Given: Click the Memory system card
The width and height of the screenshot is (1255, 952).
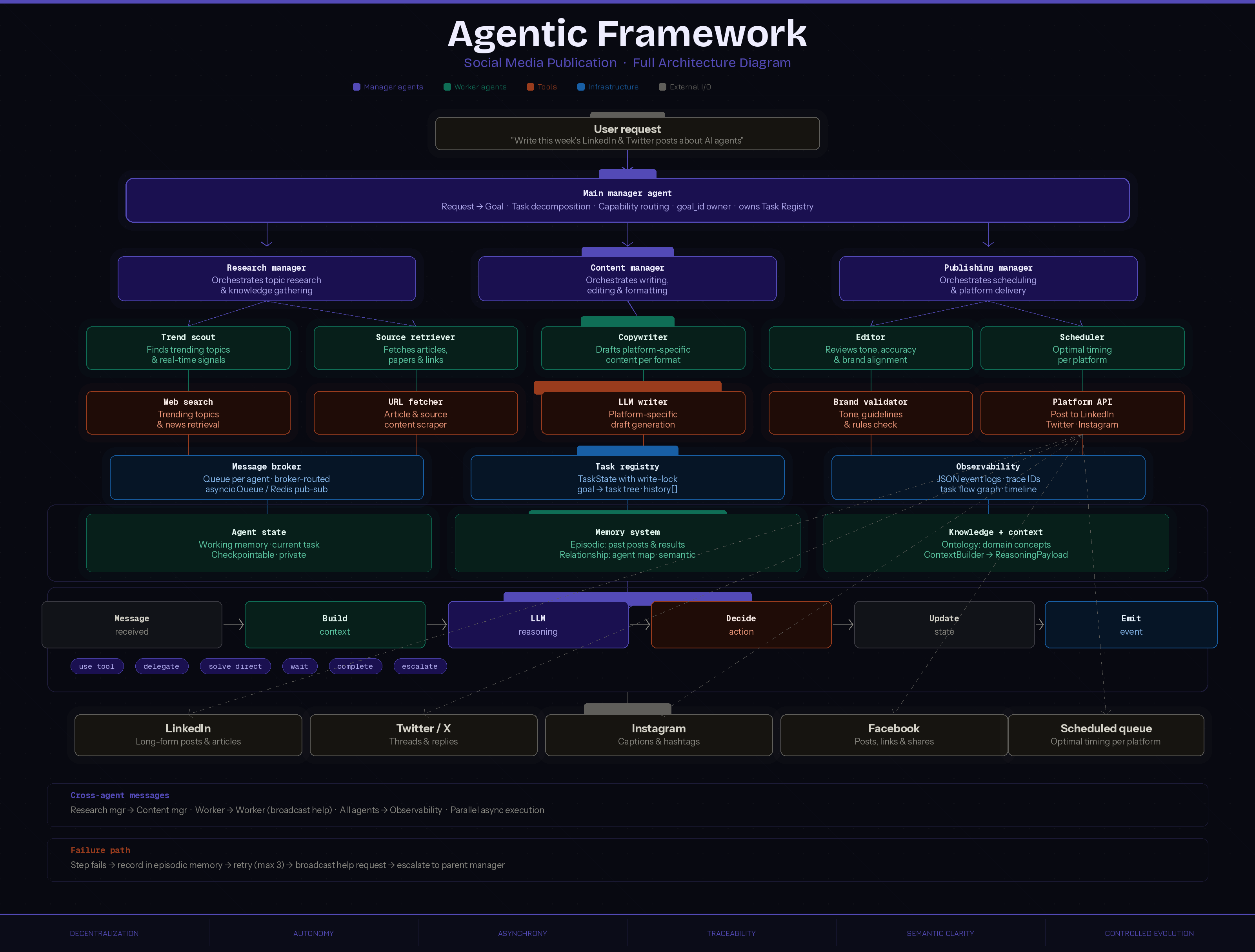Looking at the screenshot, I should click(627, 543).
